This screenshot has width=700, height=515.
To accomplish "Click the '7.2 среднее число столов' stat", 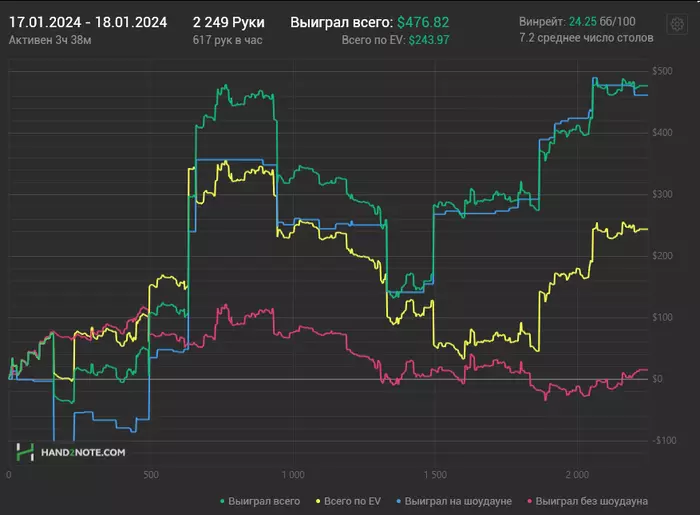I will point(586,38).
